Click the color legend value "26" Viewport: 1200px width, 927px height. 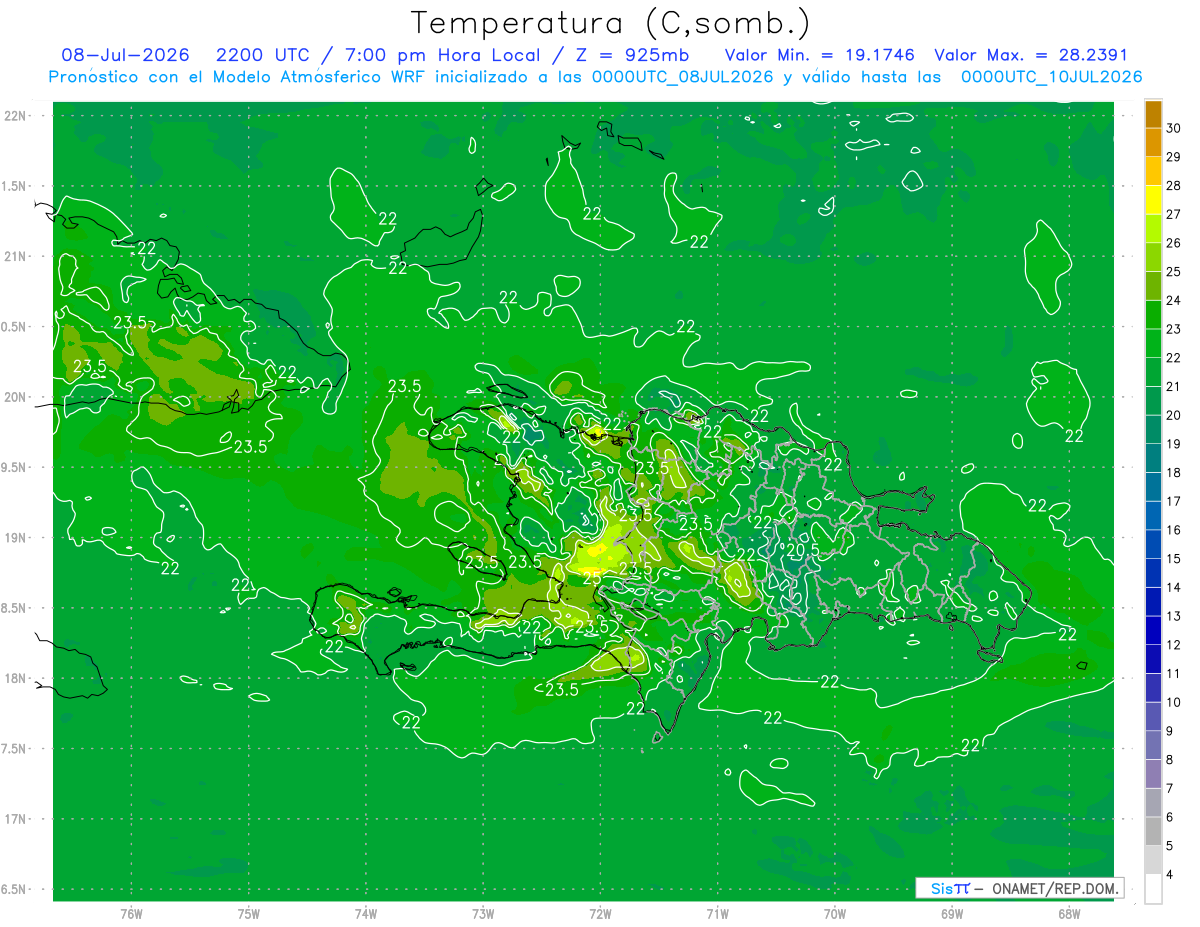pyautogui.click(x=1174, y=242)
